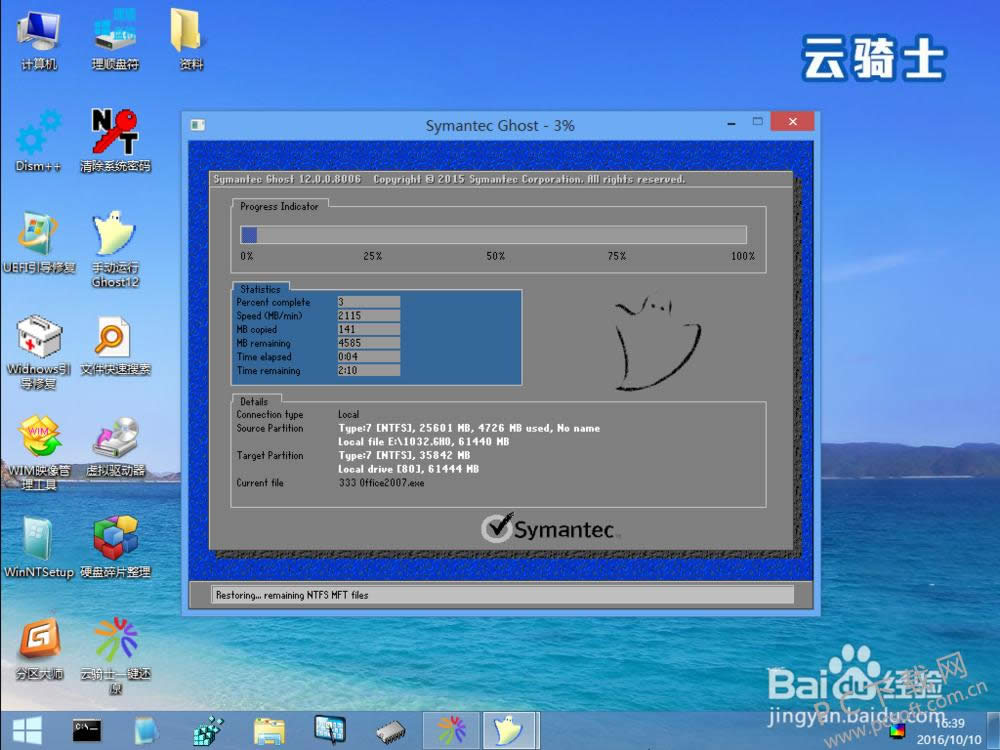Open the 资料 folder
The height and width of the screenshot is (750, 1000).
click(186, 38)
